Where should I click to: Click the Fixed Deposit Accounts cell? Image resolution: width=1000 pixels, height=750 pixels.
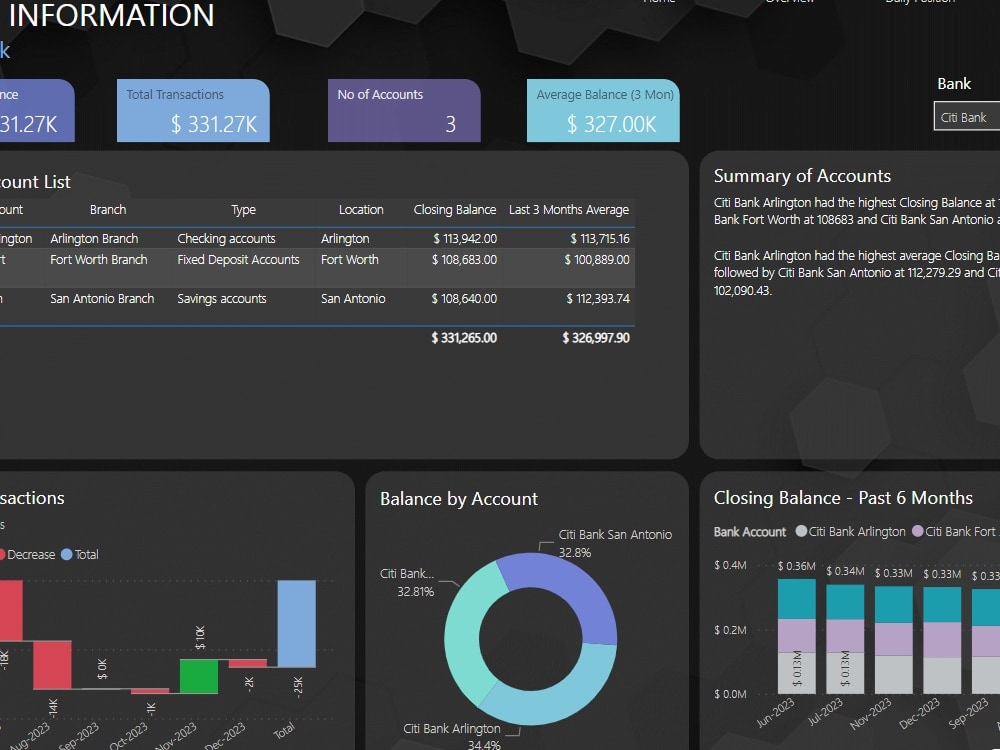(238, 260)
